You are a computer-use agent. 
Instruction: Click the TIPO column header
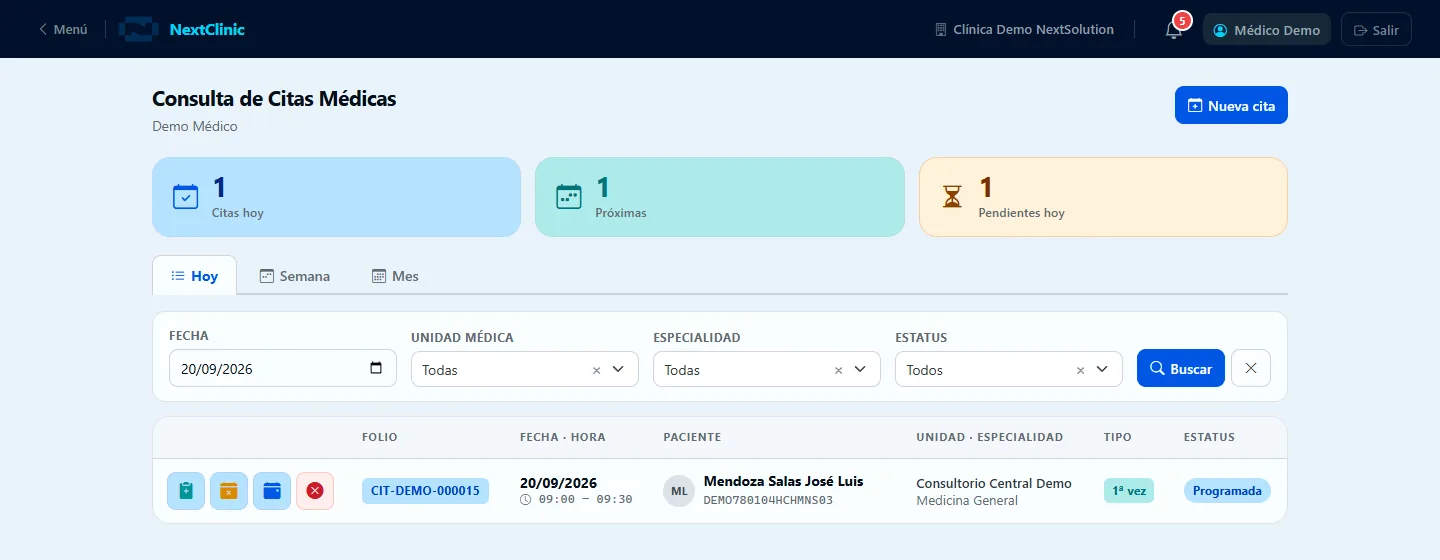[1118, 437]
